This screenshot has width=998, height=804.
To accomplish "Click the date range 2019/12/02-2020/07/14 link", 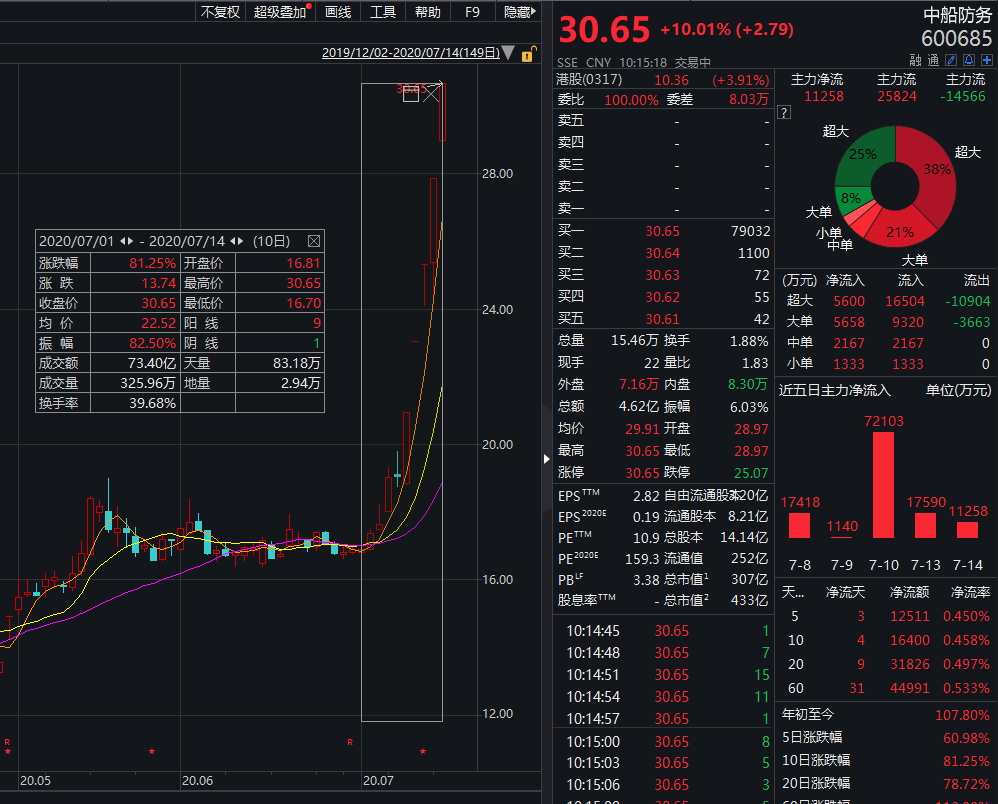I will [410, 53].
